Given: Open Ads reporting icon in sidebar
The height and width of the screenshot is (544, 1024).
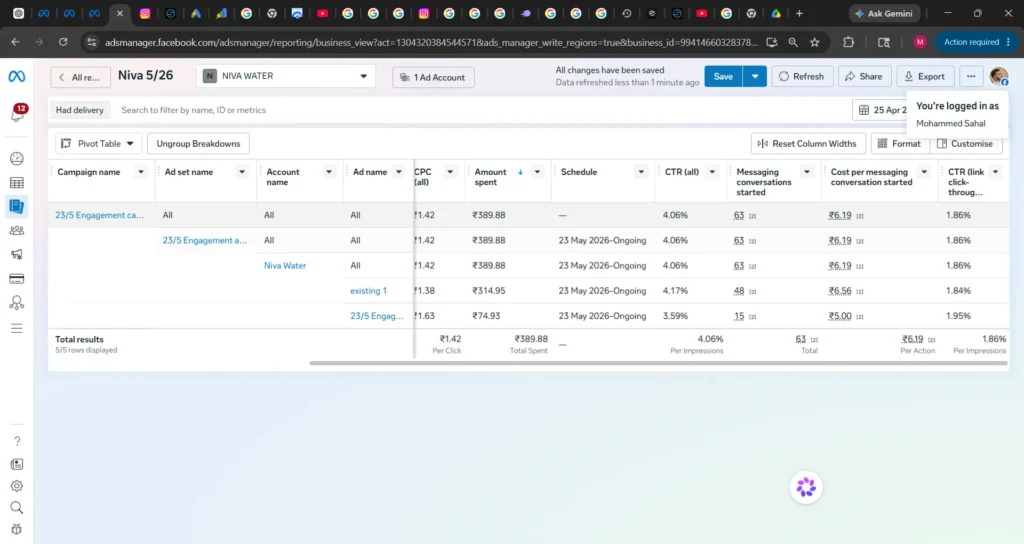Looking at the screenshot, I should point(17,206).
